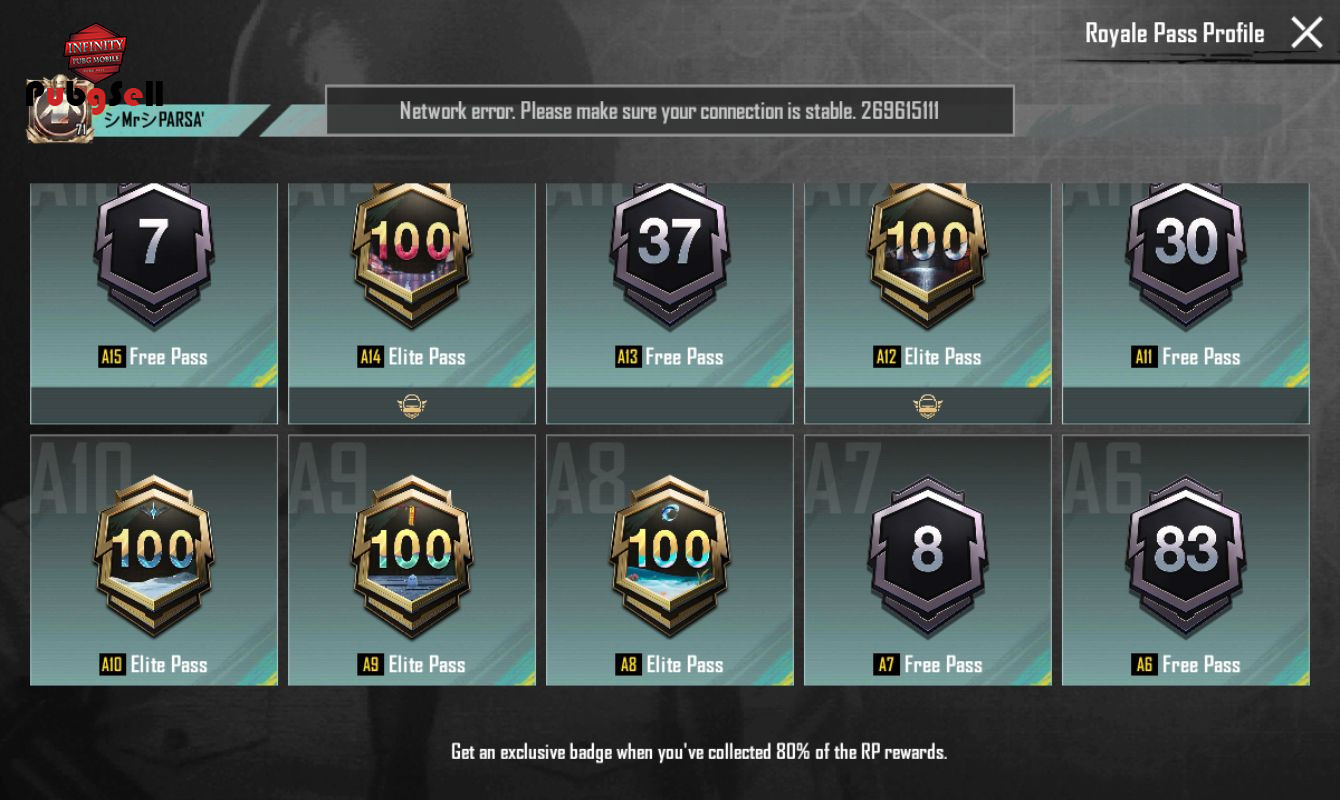Select the A13 Free Pass badge showing 37

pyautogui.click(x=670, y=250)
